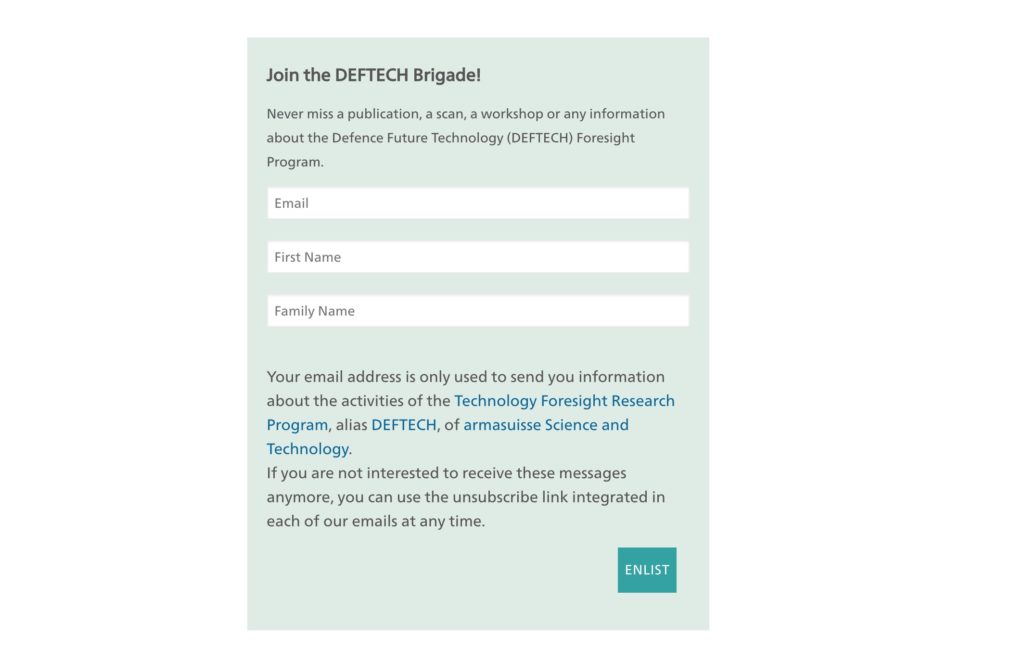1024x662 pixels.
Task: Click the "Join the DEFTECH Brigade!" heading
Action: (373, 75)
